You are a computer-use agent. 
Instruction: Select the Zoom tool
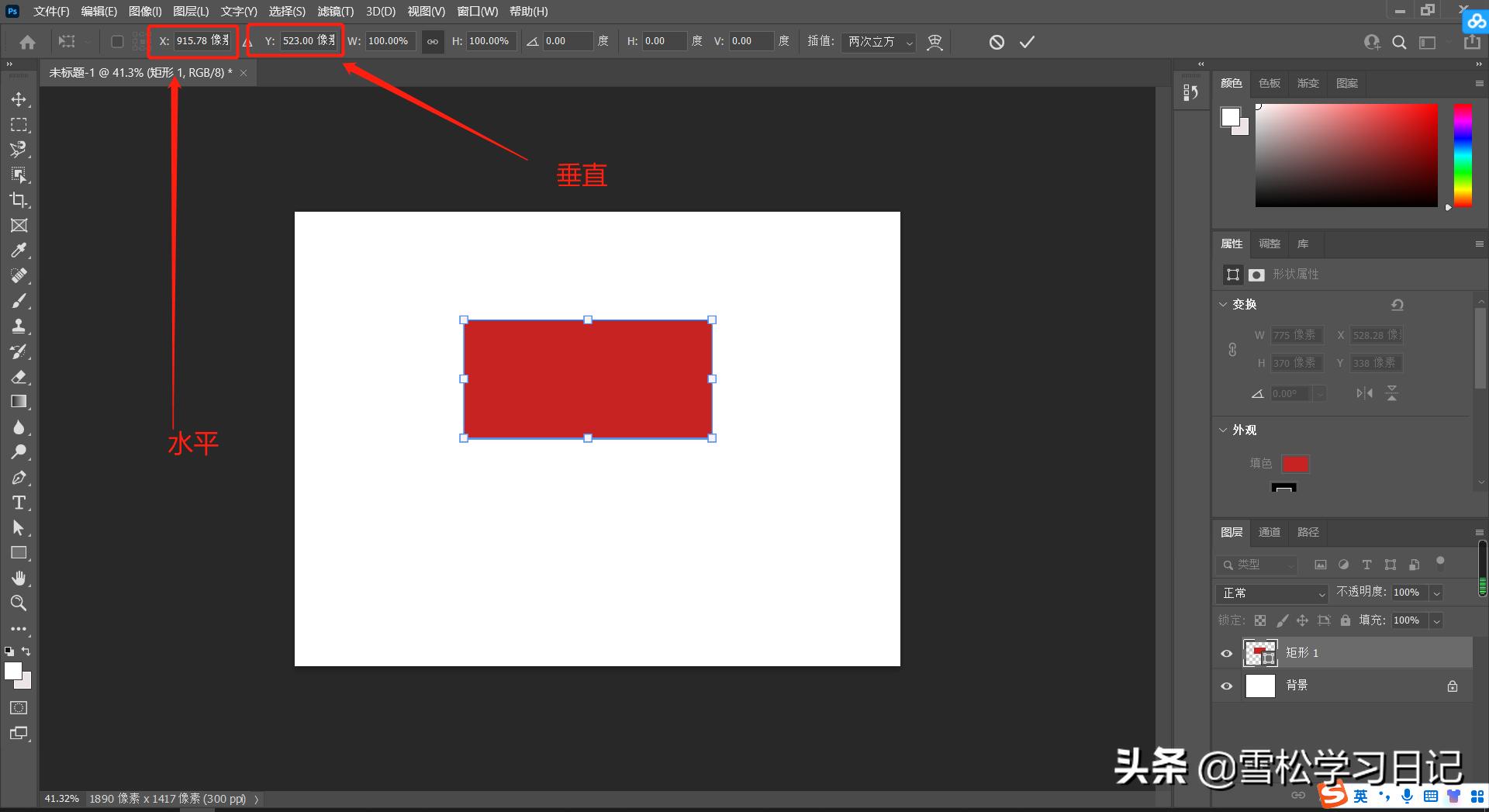19,603
